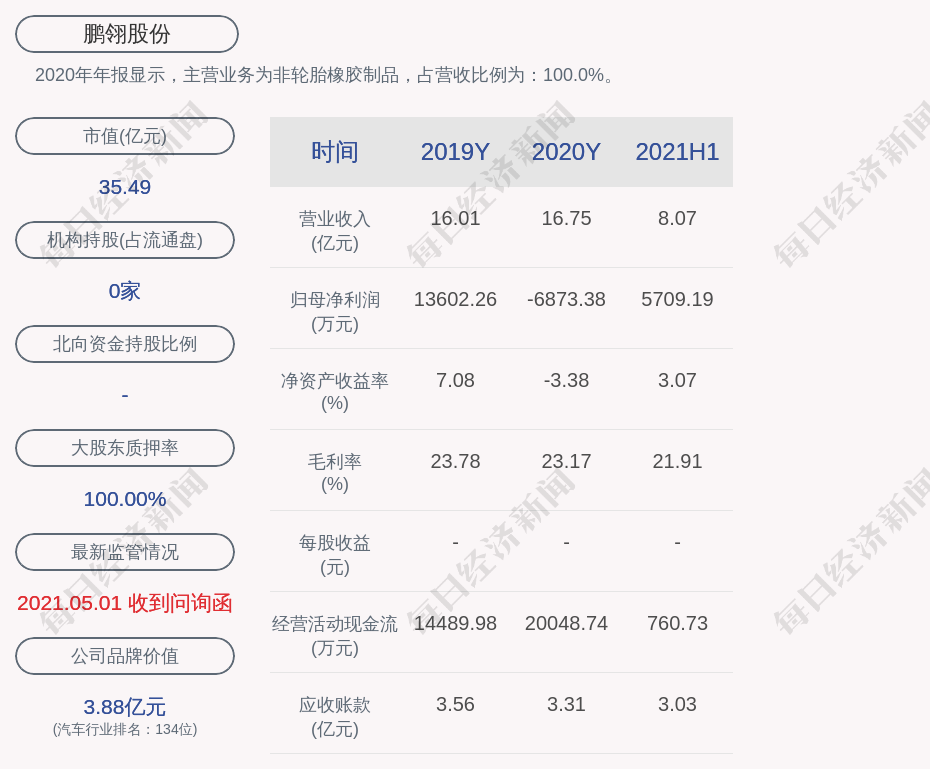
Task: Click revenue value 16.75
Action: pos(566,218)
